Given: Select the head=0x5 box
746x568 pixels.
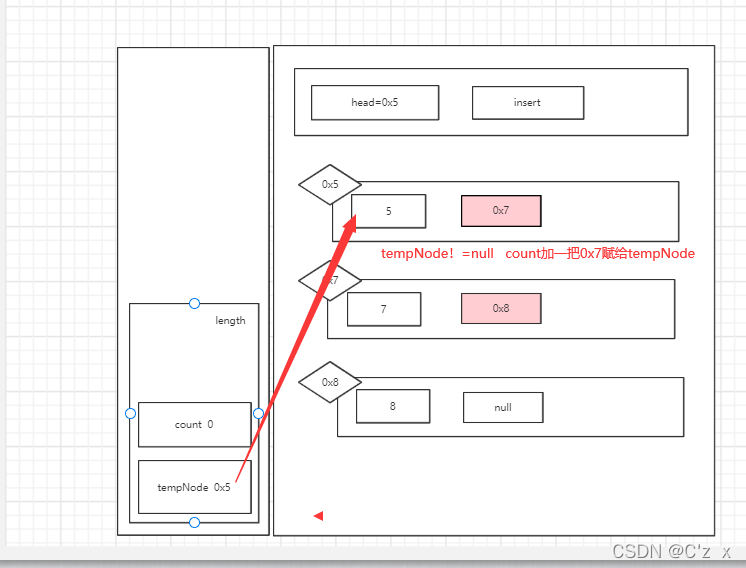Looking at the screenshot, I should tap(375, 103).
